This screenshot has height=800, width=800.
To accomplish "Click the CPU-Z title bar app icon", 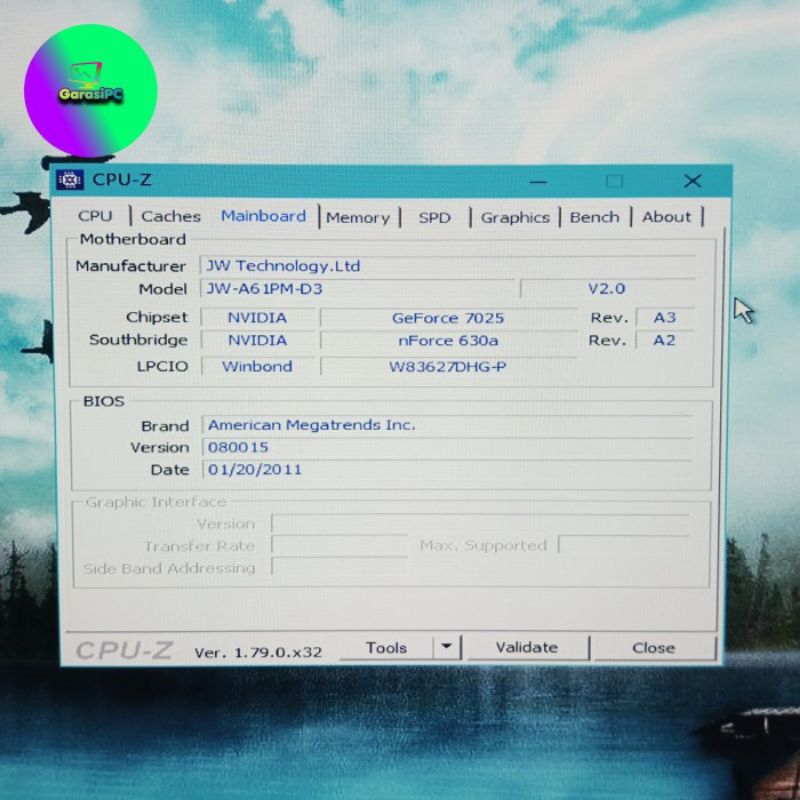I will pos(70,180).
